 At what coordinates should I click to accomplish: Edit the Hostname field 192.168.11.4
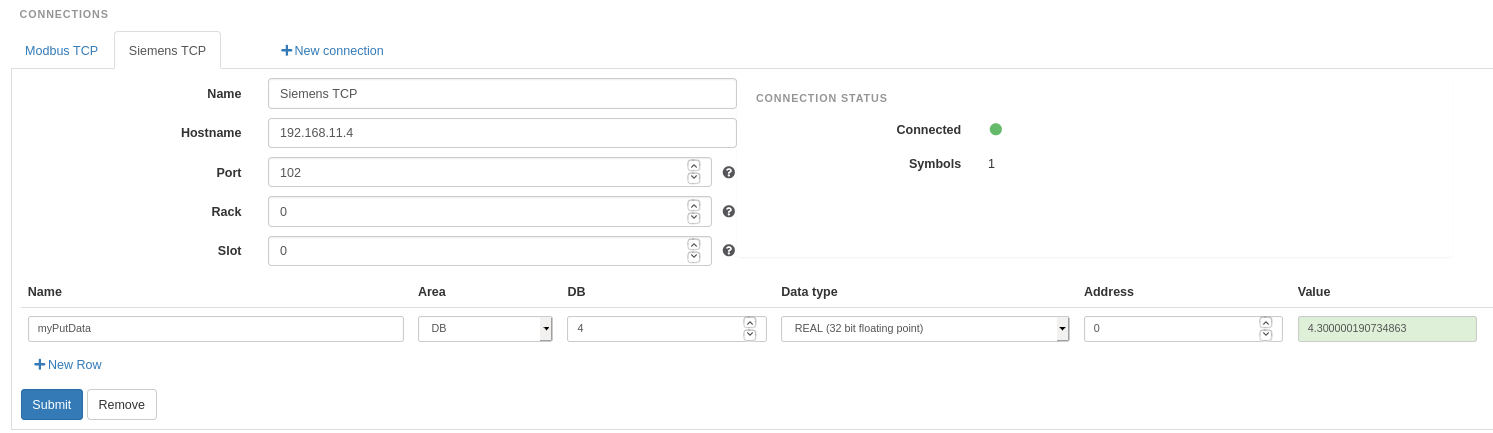tap(502, 133)
